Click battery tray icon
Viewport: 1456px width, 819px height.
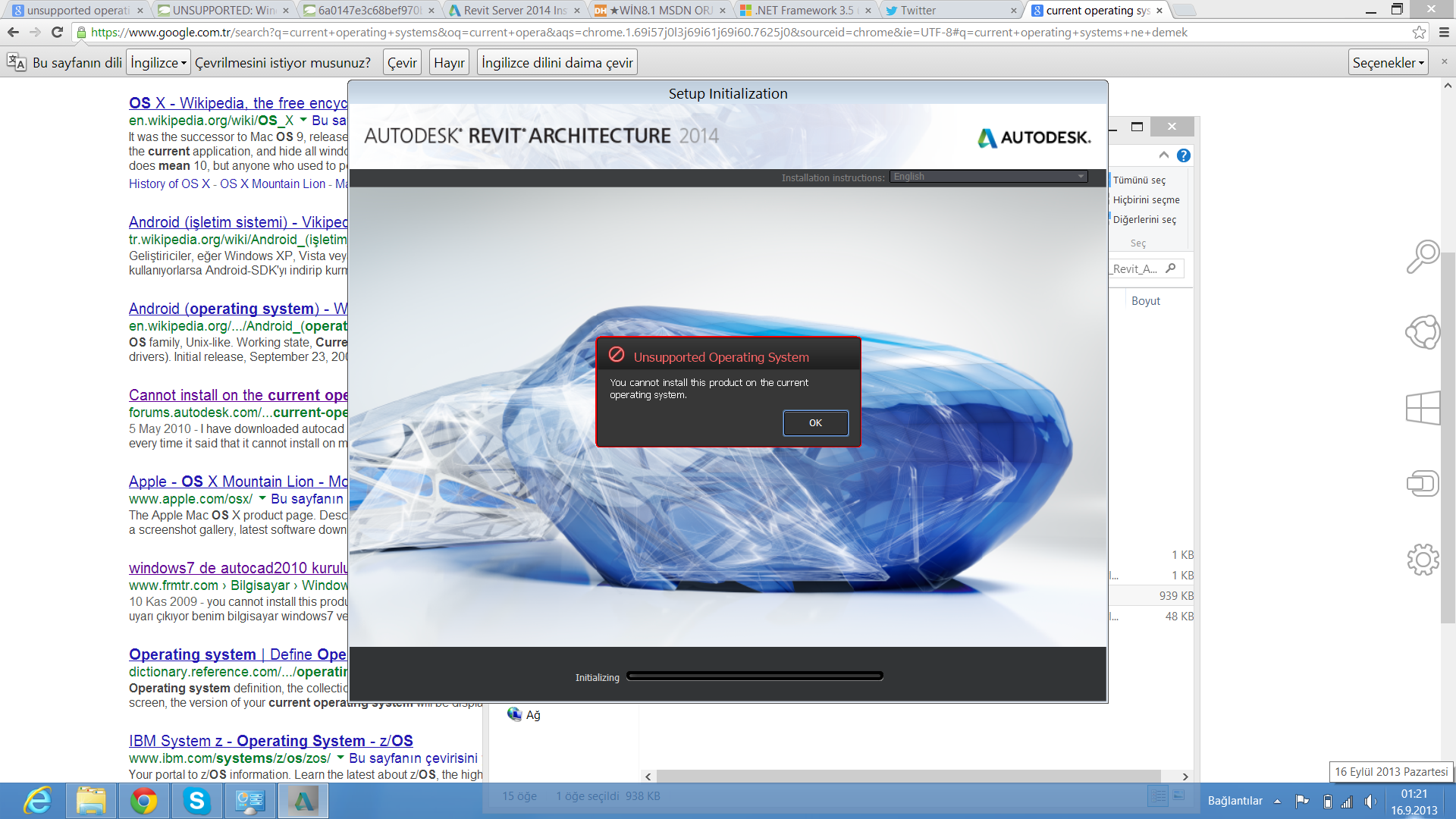[1327, 802]
